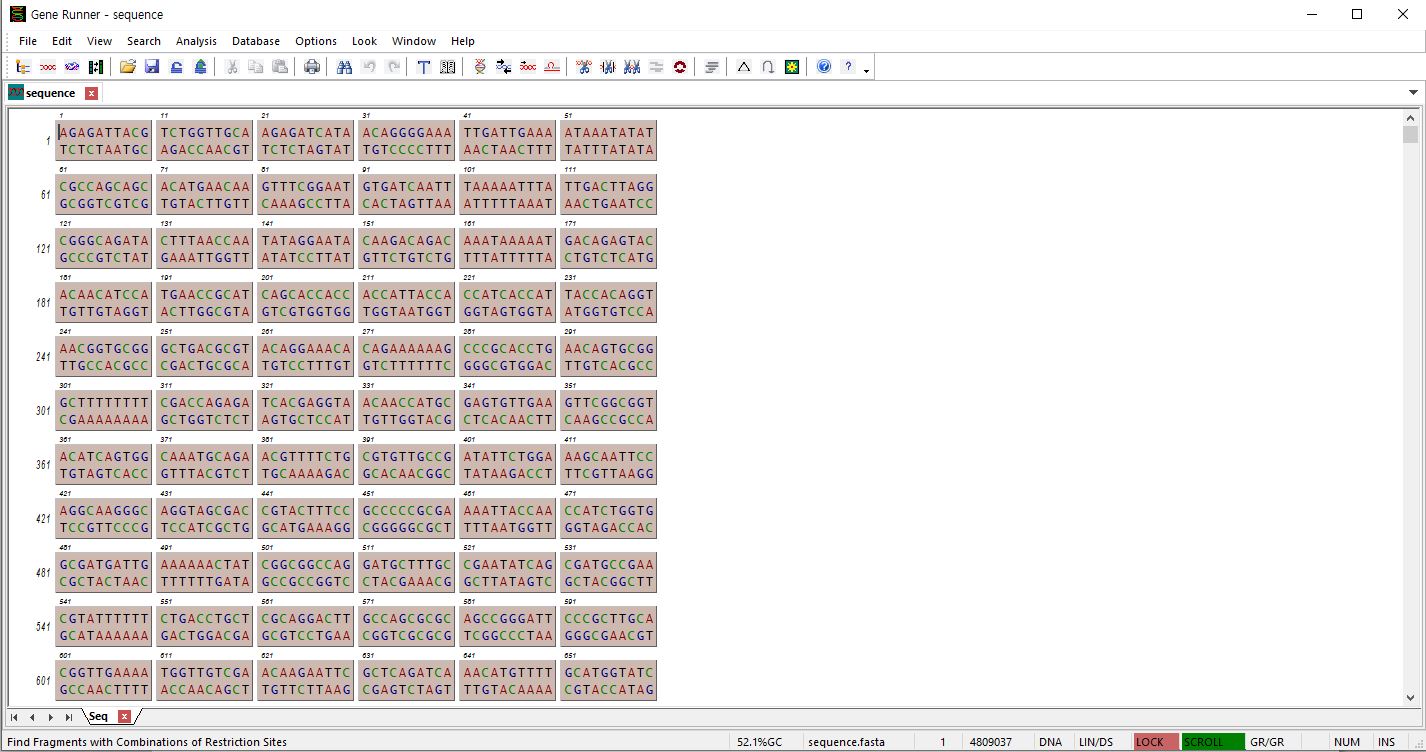Viewport: 1426px width, 752px height.
Task: Click the red DNA sequence icon
Action: tap(48, 67)
